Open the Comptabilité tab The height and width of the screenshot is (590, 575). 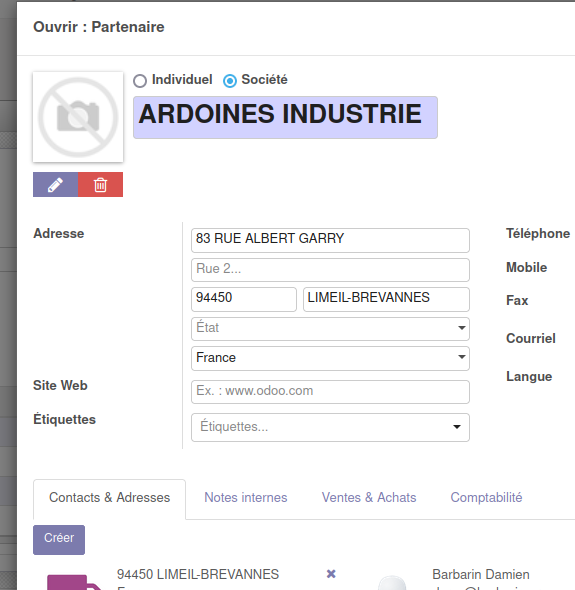[x=486, y=497]
